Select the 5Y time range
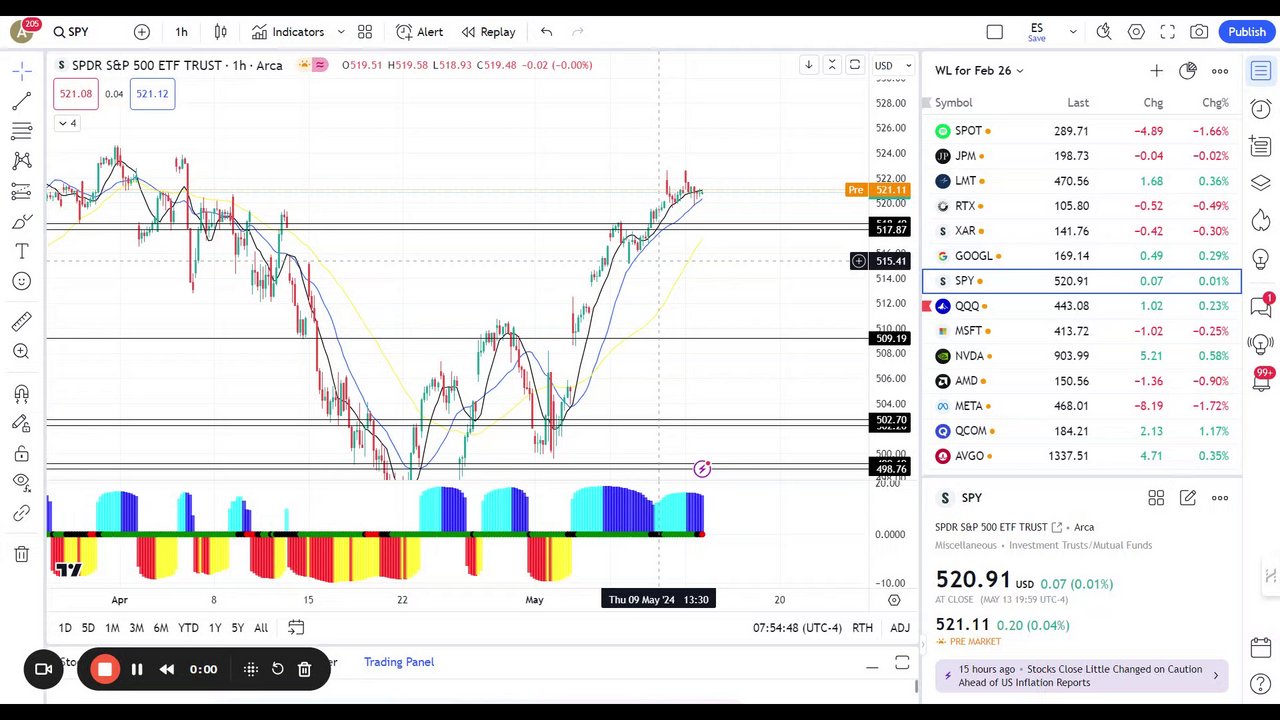This screenshot has width=1280, height=720. tap(238, 628)
